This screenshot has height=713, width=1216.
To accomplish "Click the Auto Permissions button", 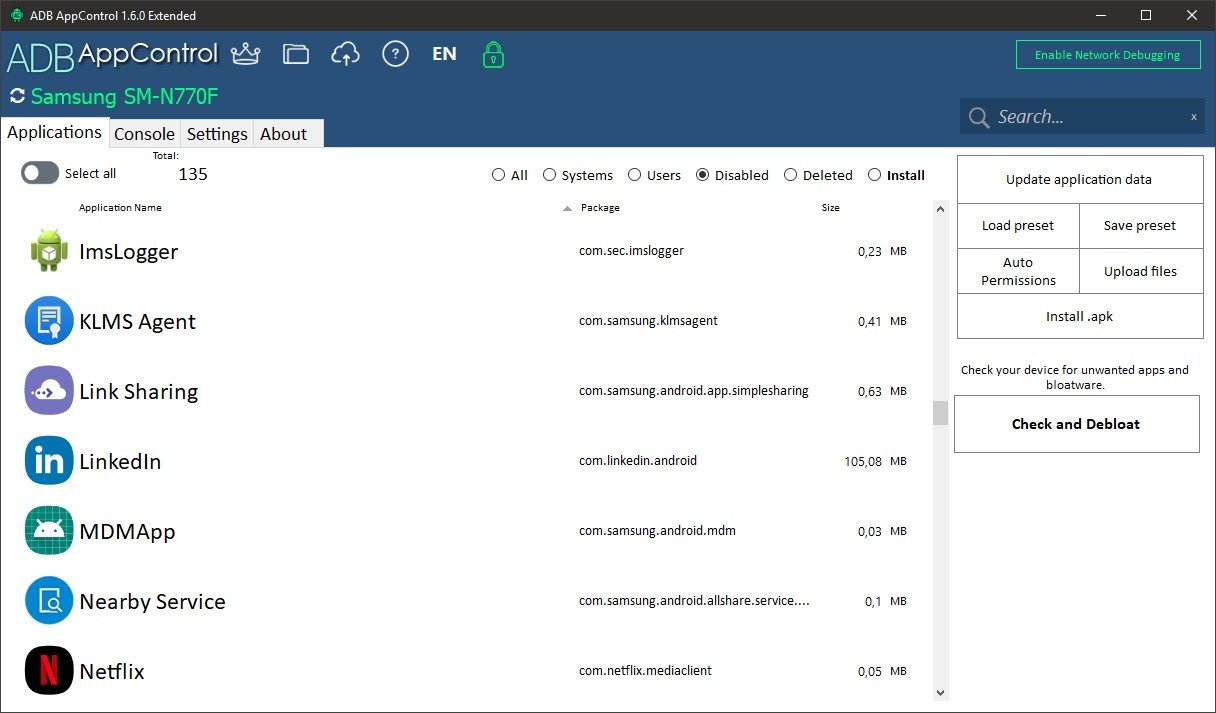I will click(1018, 271).
